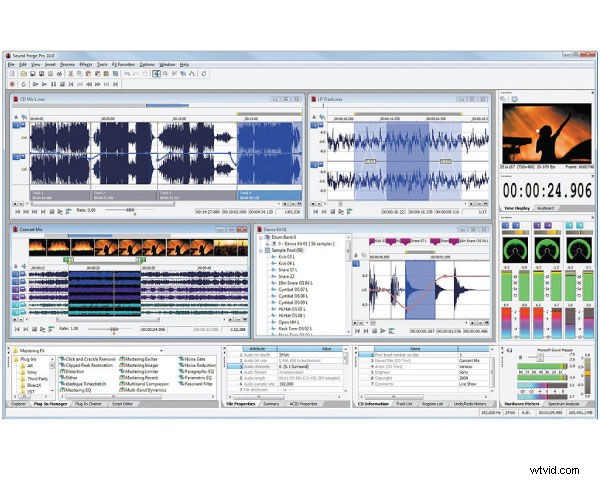Switch to the Keyboard tab
The width and height of the screenshot is (600, 480).
point(545,208)
